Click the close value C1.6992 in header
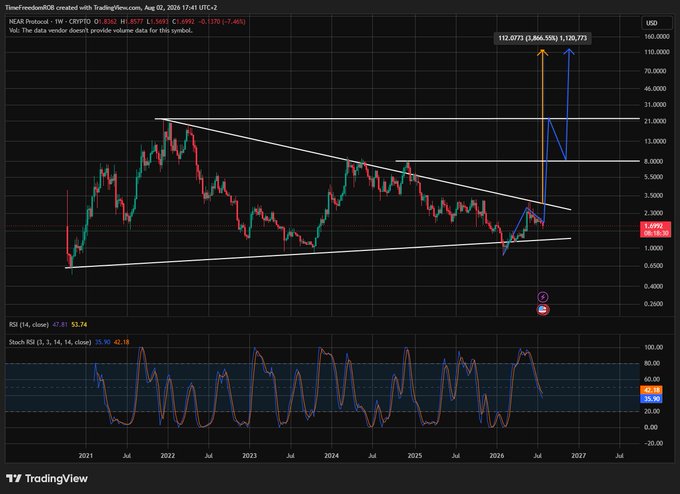The image size is (680, 494). point(183,21)
